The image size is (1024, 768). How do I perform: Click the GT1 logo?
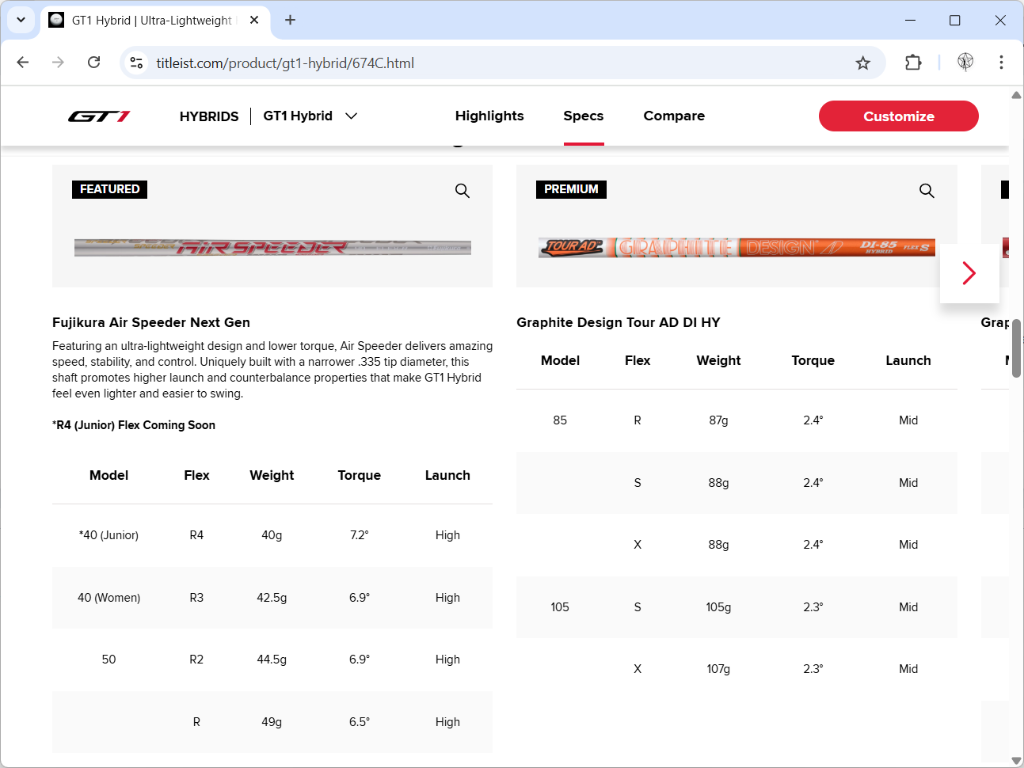point(99,116)
